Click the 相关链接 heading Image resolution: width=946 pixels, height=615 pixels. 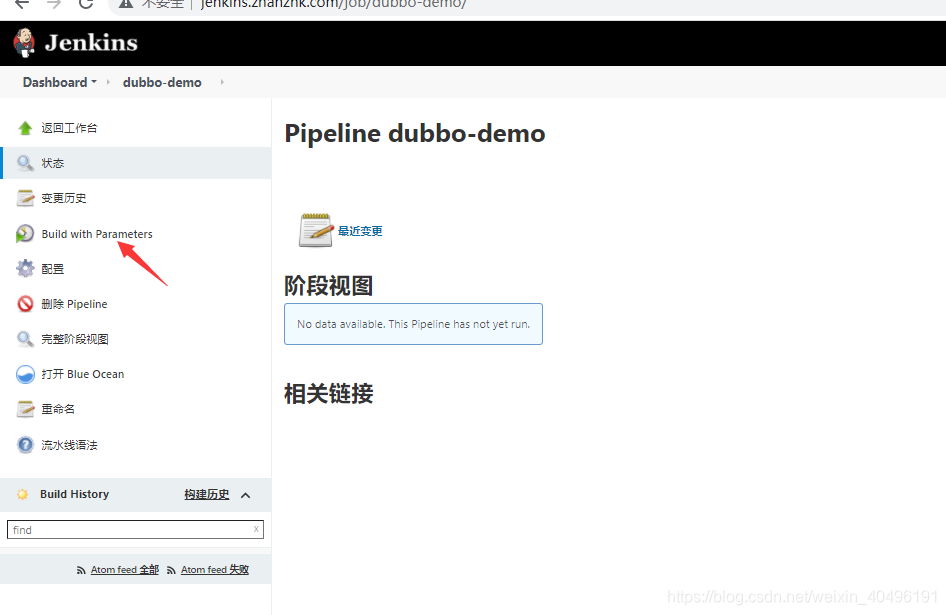(x=329, y=394)
